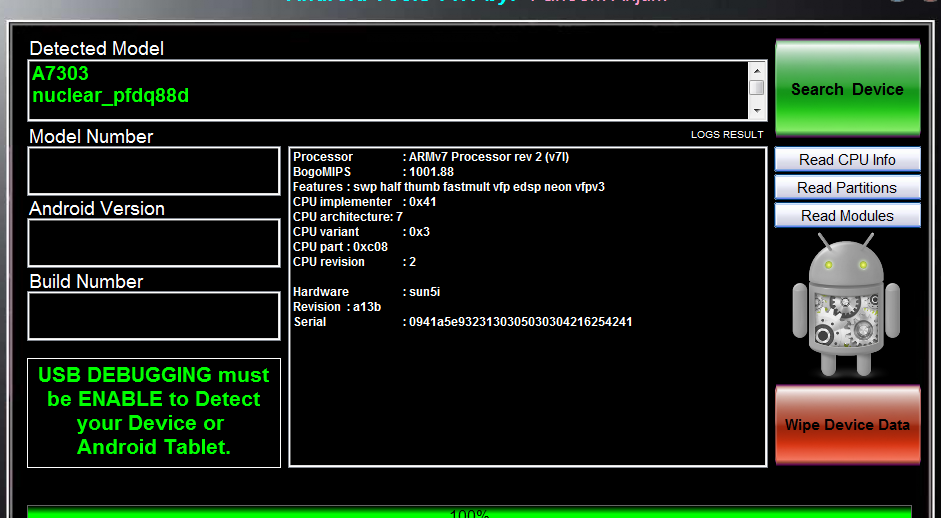Click the CPU architecture: 7 line
The height and width of the screenshot is (518, 941).
pyautogui.click(x=348, y=217)
